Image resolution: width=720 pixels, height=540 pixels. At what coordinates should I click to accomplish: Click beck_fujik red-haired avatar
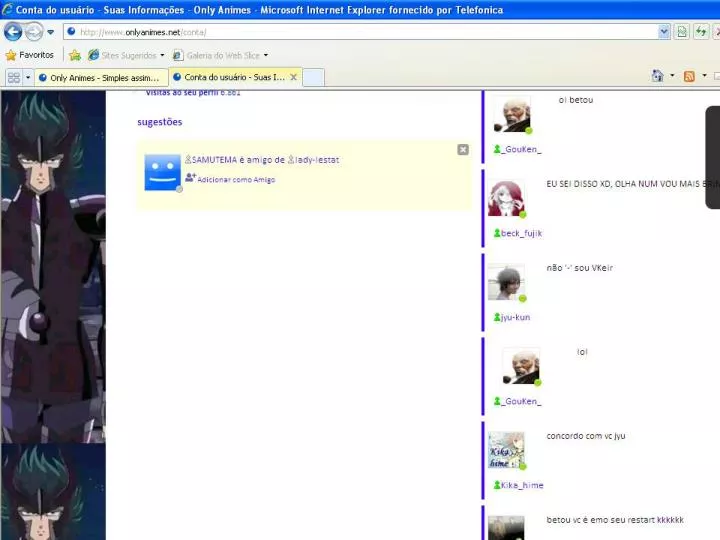pos(506,198)
